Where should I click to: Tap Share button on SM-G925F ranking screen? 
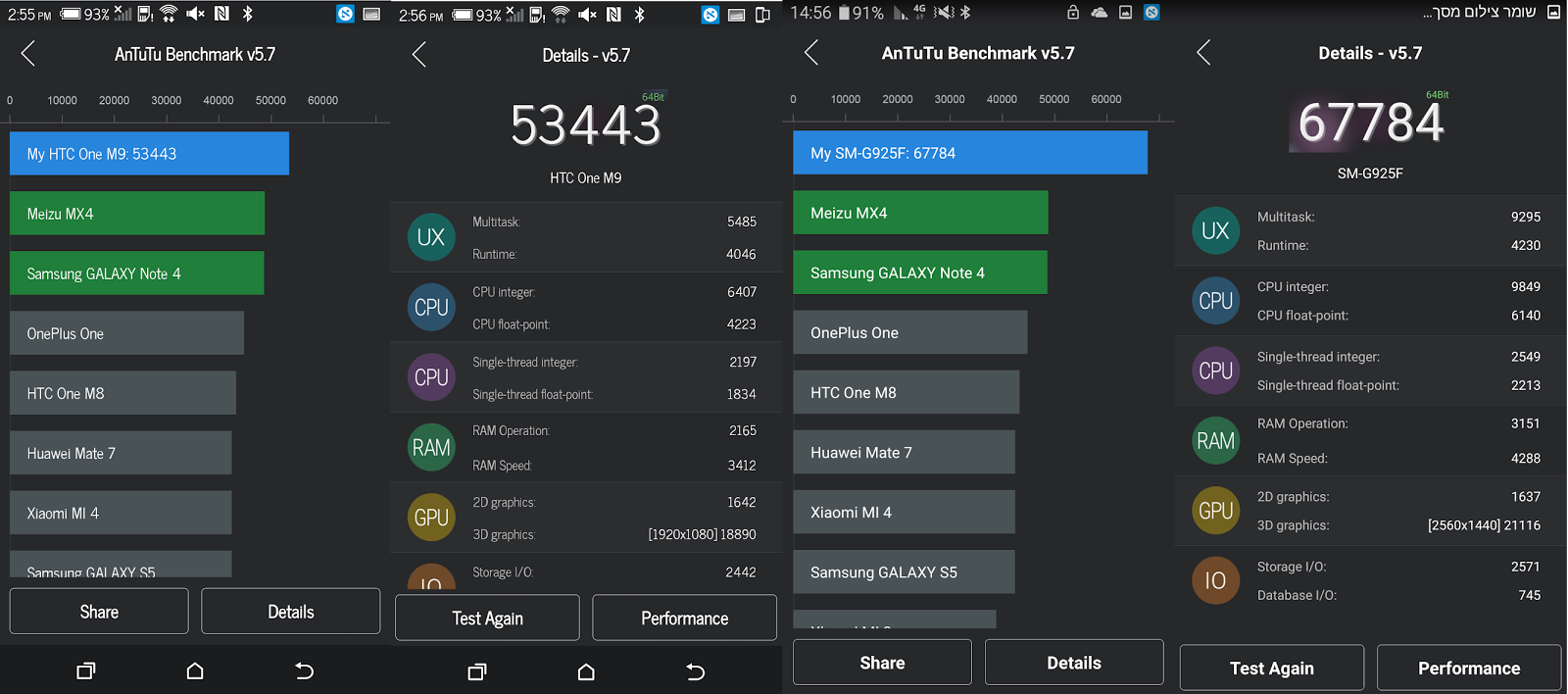882,663
